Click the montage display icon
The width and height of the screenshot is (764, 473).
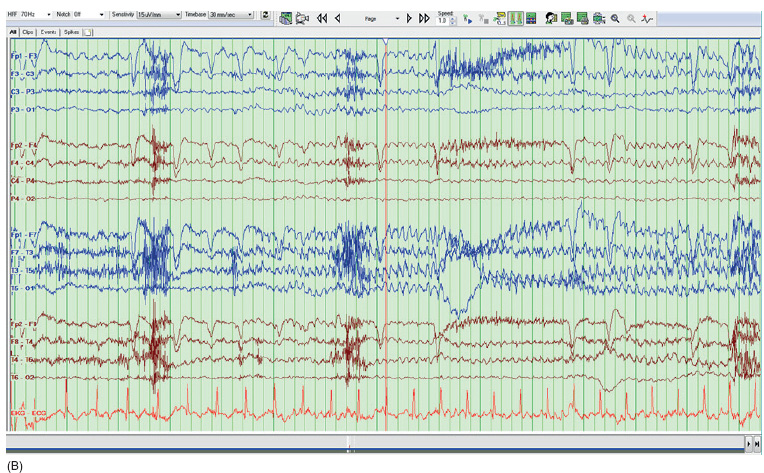click(286, 18)
